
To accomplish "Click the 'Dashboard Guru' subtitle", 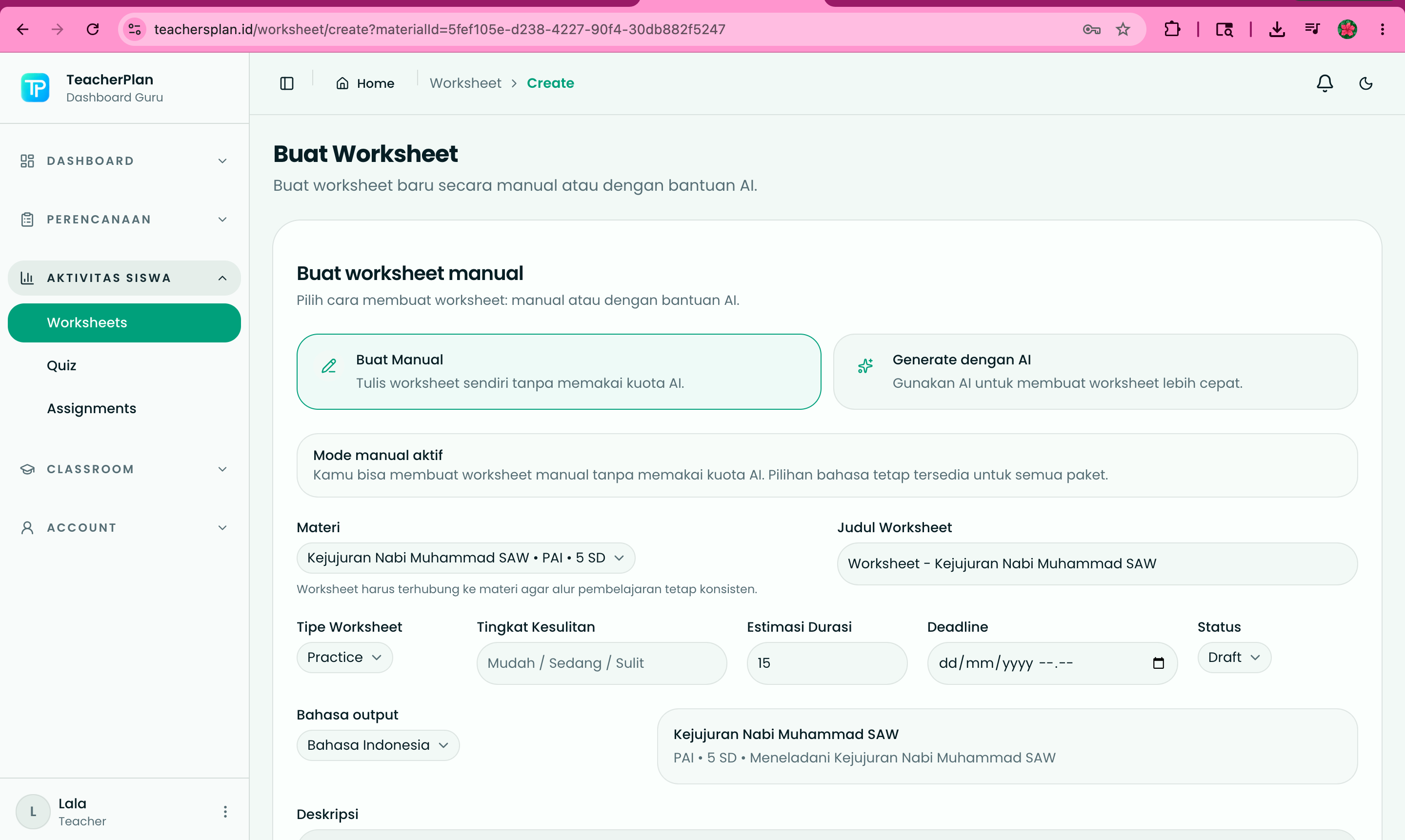I will (114, 98).
